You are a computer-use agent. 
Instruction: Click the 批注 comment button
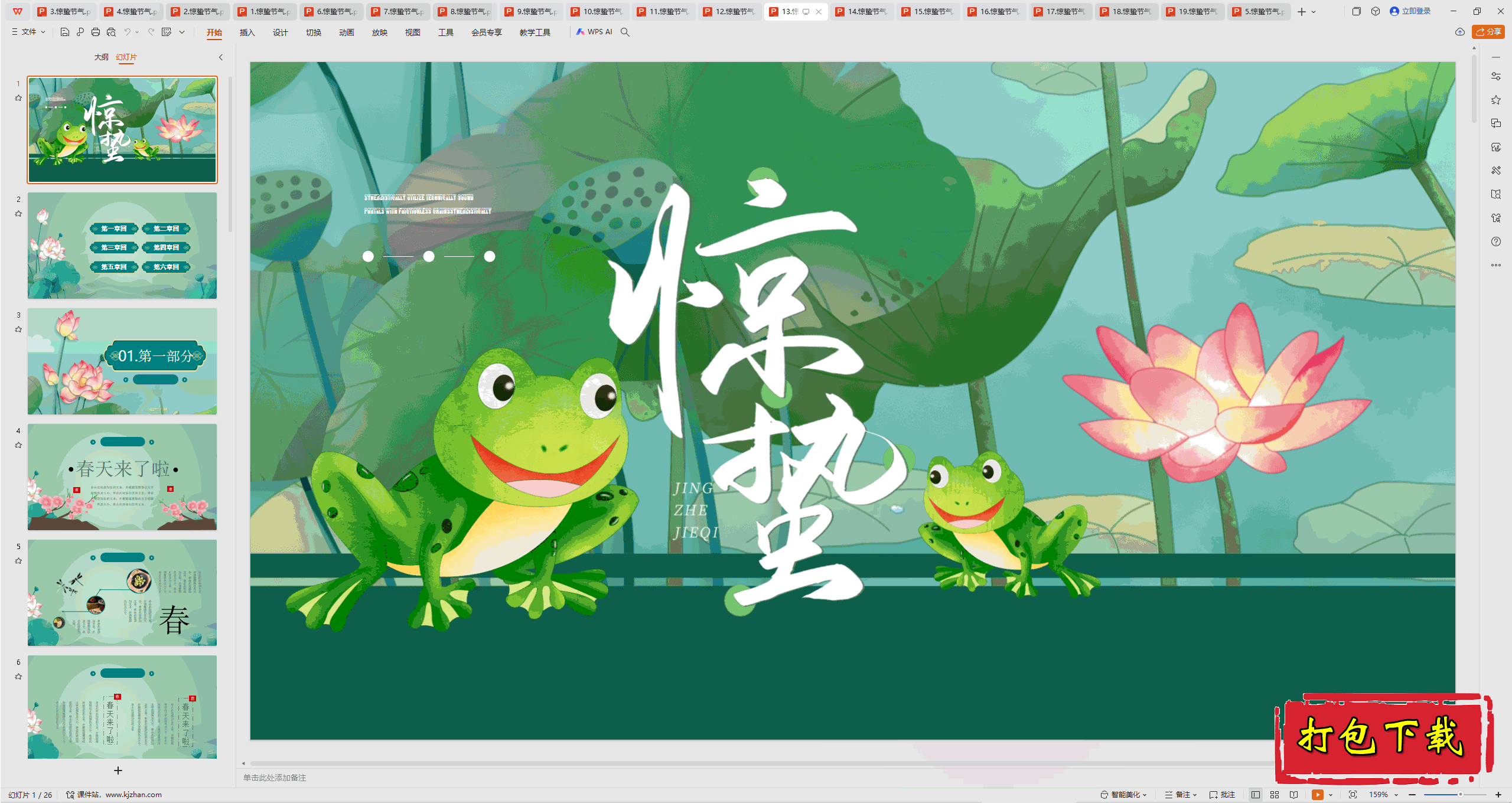coord(1223,795)
